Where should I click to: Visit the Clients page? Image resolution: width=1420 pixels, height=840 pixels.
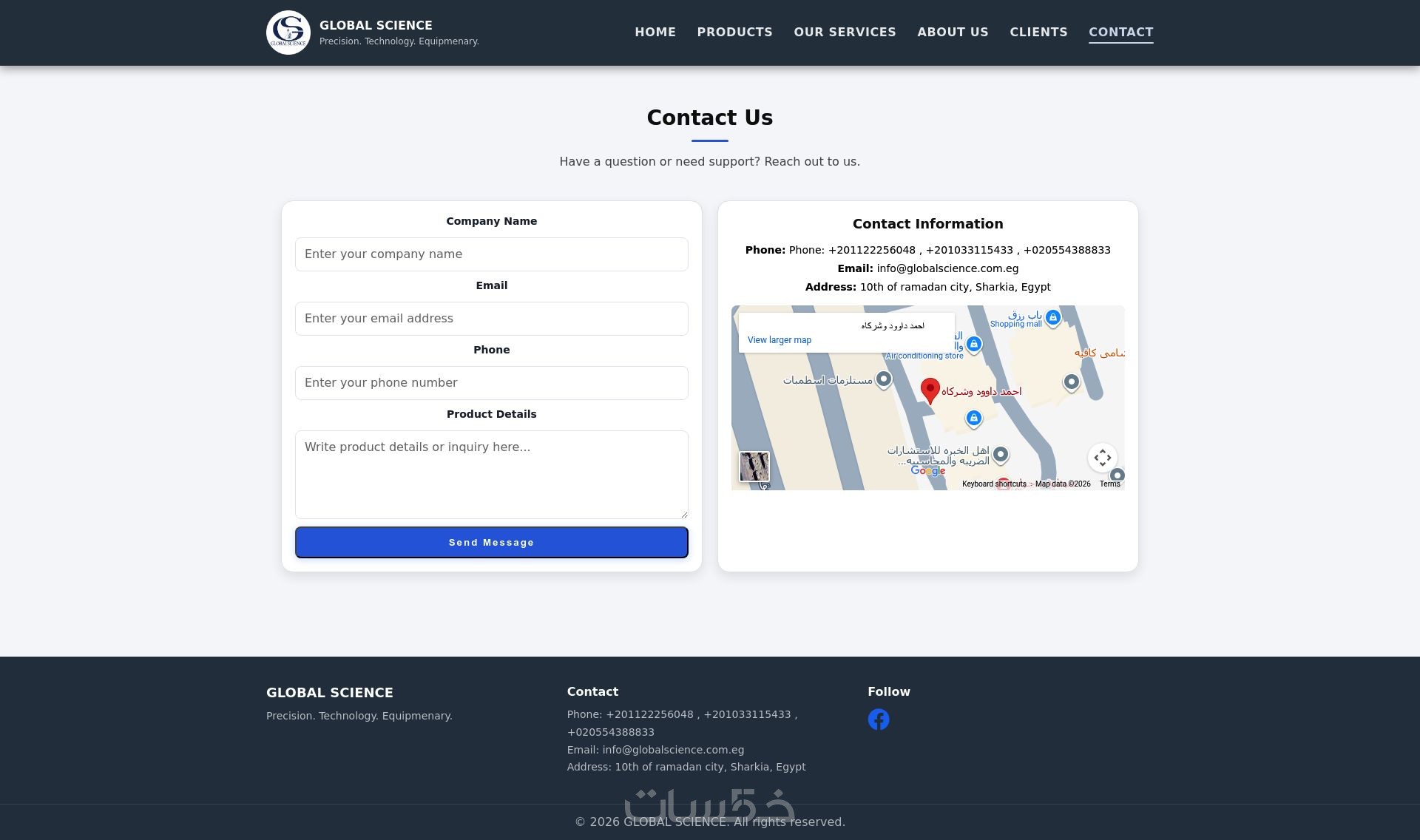pyautogui.click(x=1038, y=33)
